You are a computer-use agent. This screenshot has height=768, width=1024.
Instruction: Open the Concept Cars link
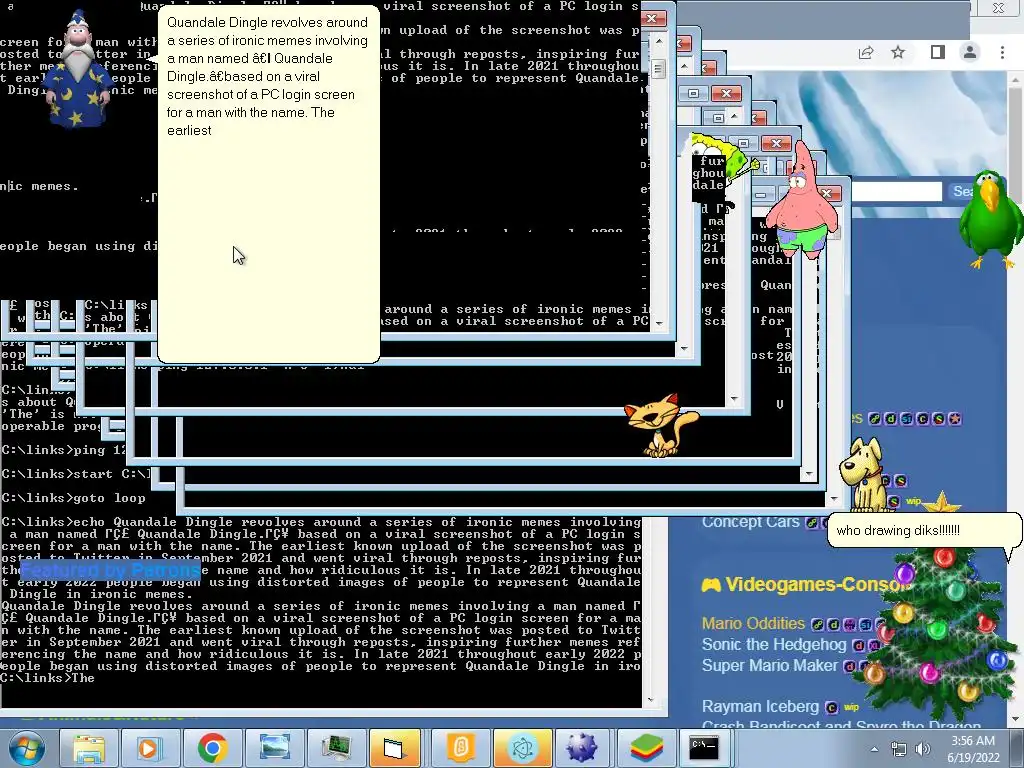click(750, 521)
